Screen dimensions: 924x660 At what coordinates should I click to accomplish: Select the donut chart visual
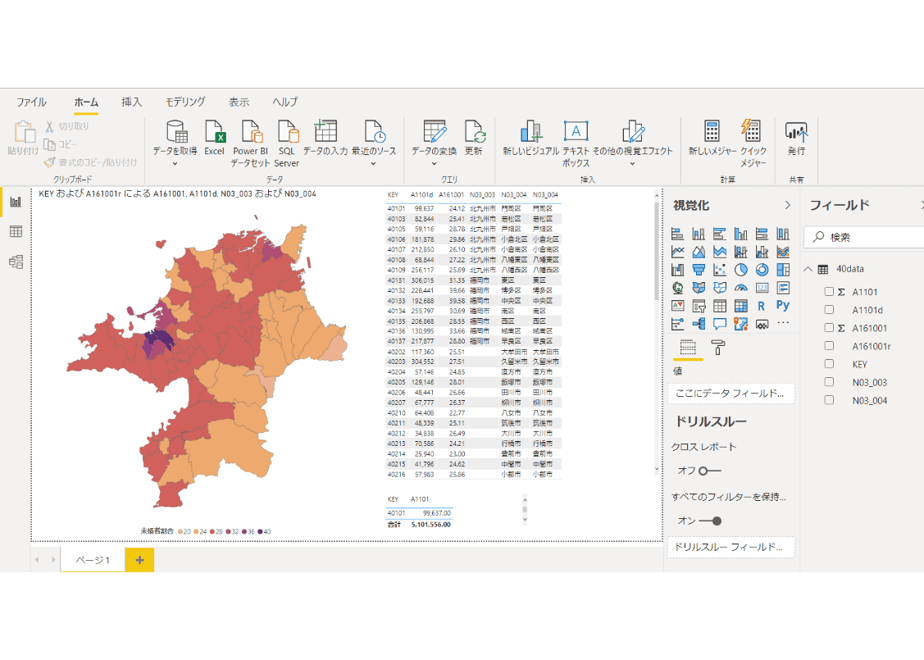point(762,270)
